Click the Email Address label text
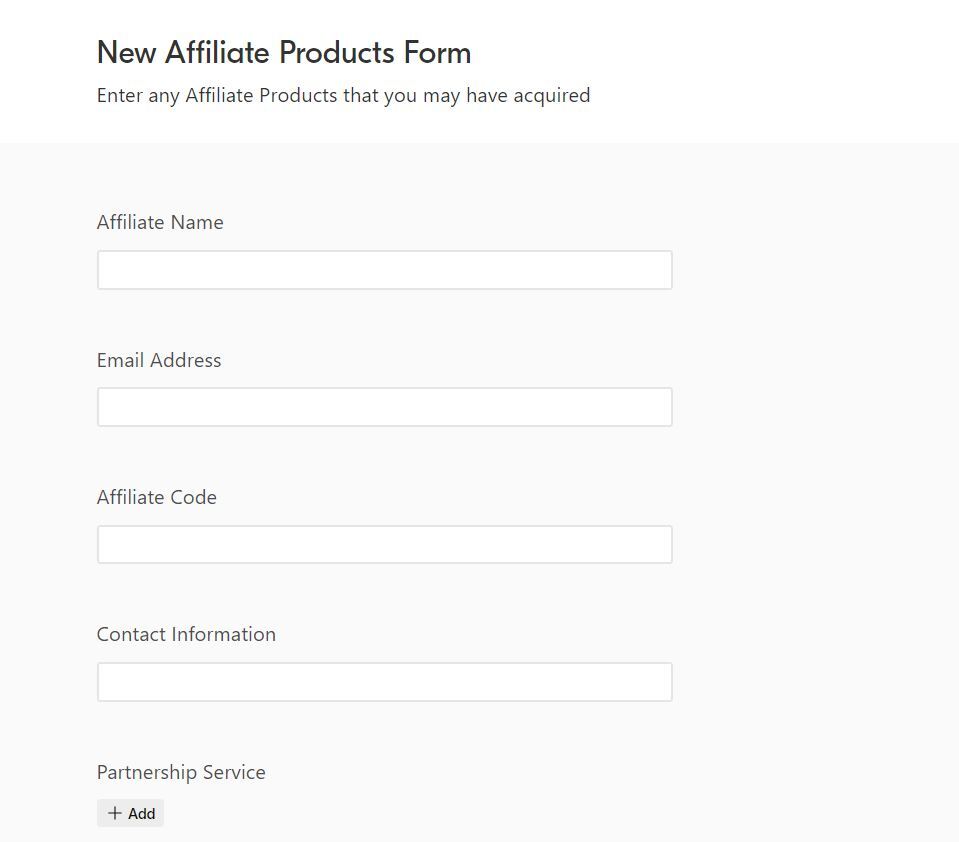 [x=159, y=360]
